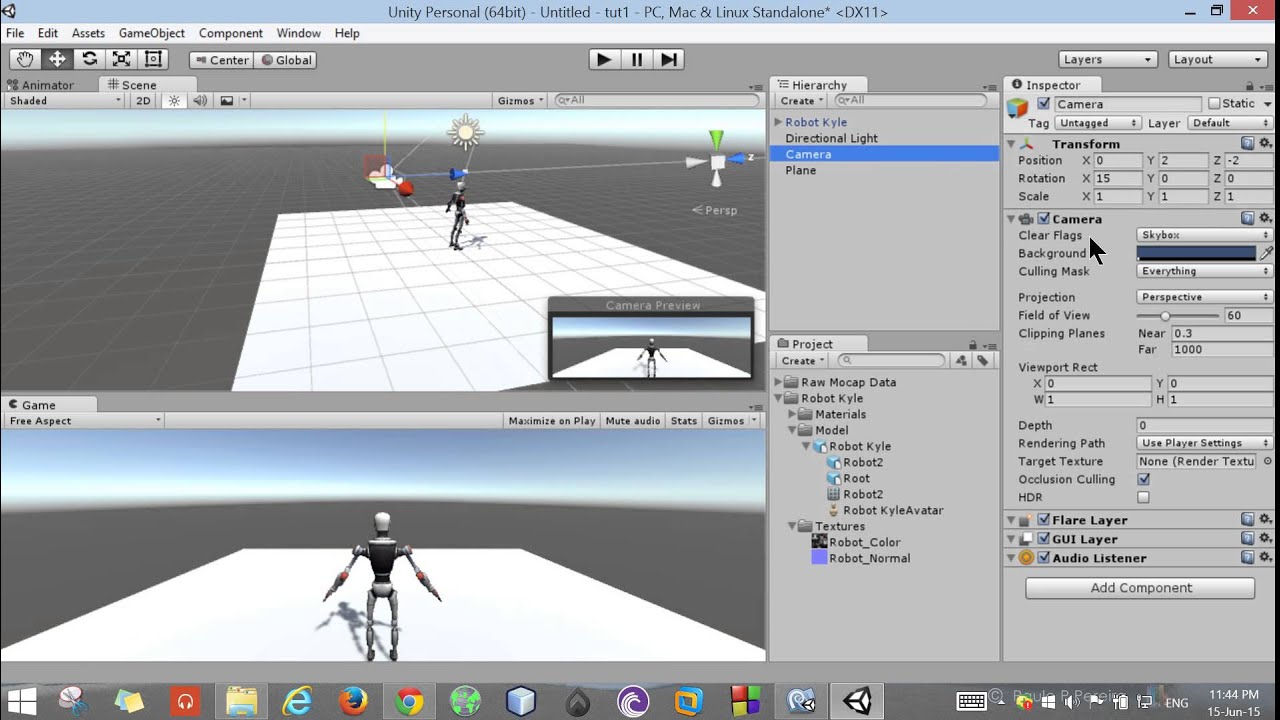The image size is (1280, 720).
Task: Open Firefox from the taskbar
Action: 353,701
